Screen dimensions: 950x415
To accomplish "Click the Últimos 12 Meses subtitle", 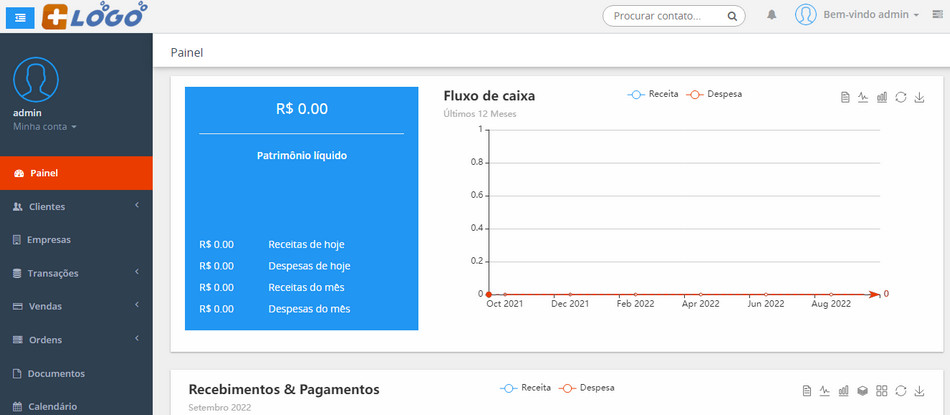I will (x=480, y=113).
